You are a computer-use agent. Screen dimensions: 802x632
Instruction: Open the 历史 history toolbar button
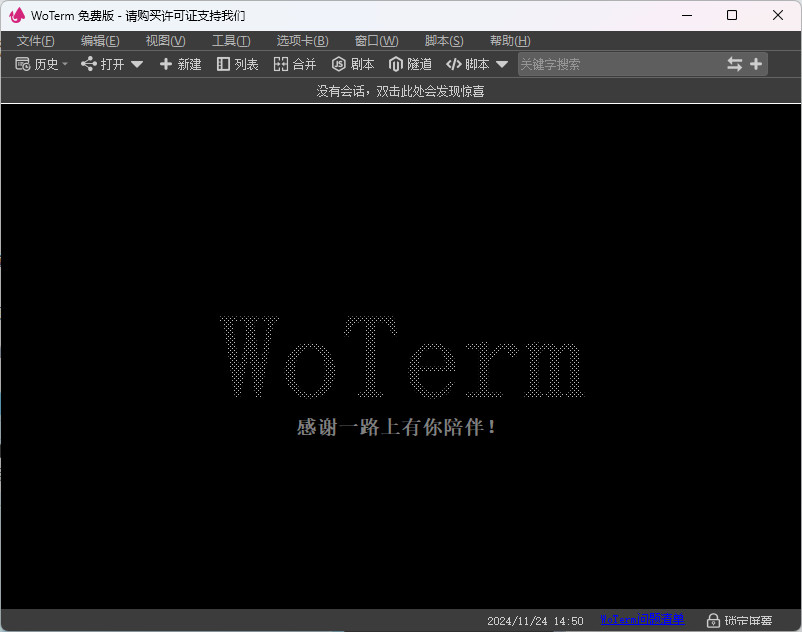click(40, 64)
